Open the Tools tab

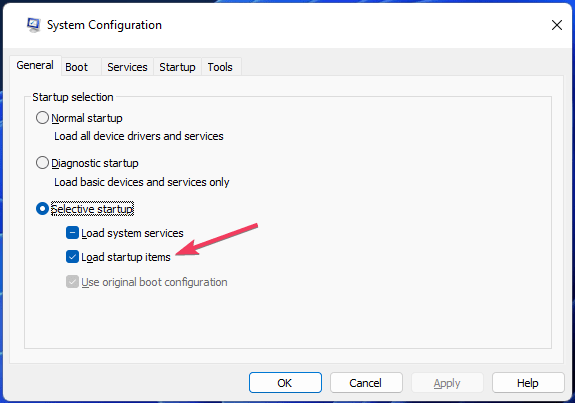coord(220,67)
